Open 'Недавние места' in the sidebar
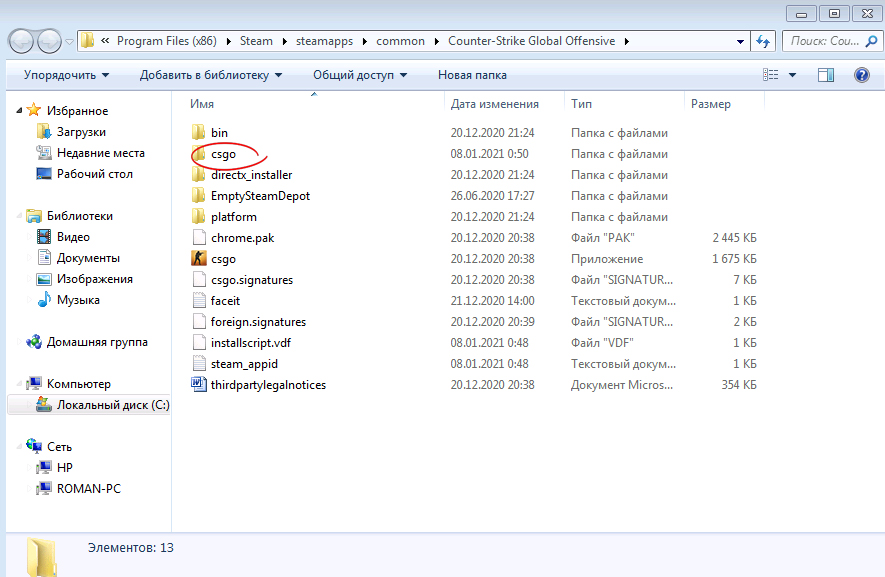Screen dimensions: 885x577 [x=100, y=153]
